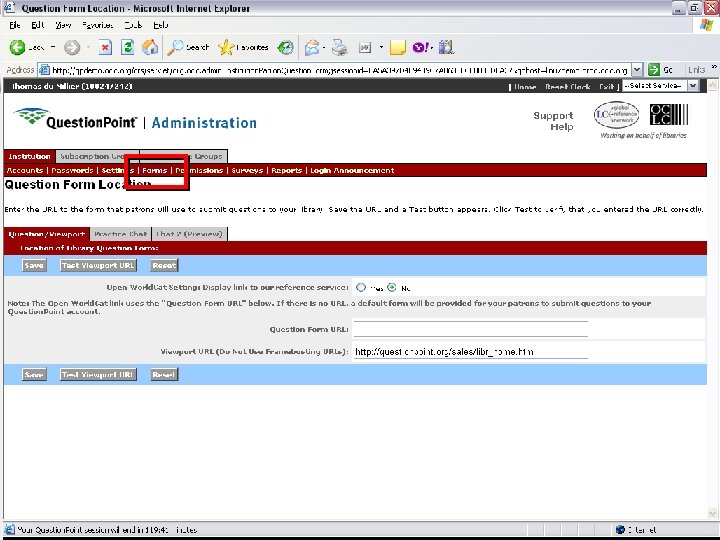Viewport: 720px width, 540px height.
Task: Click the yellow note toolbar icon
Action: coord(398,47)
